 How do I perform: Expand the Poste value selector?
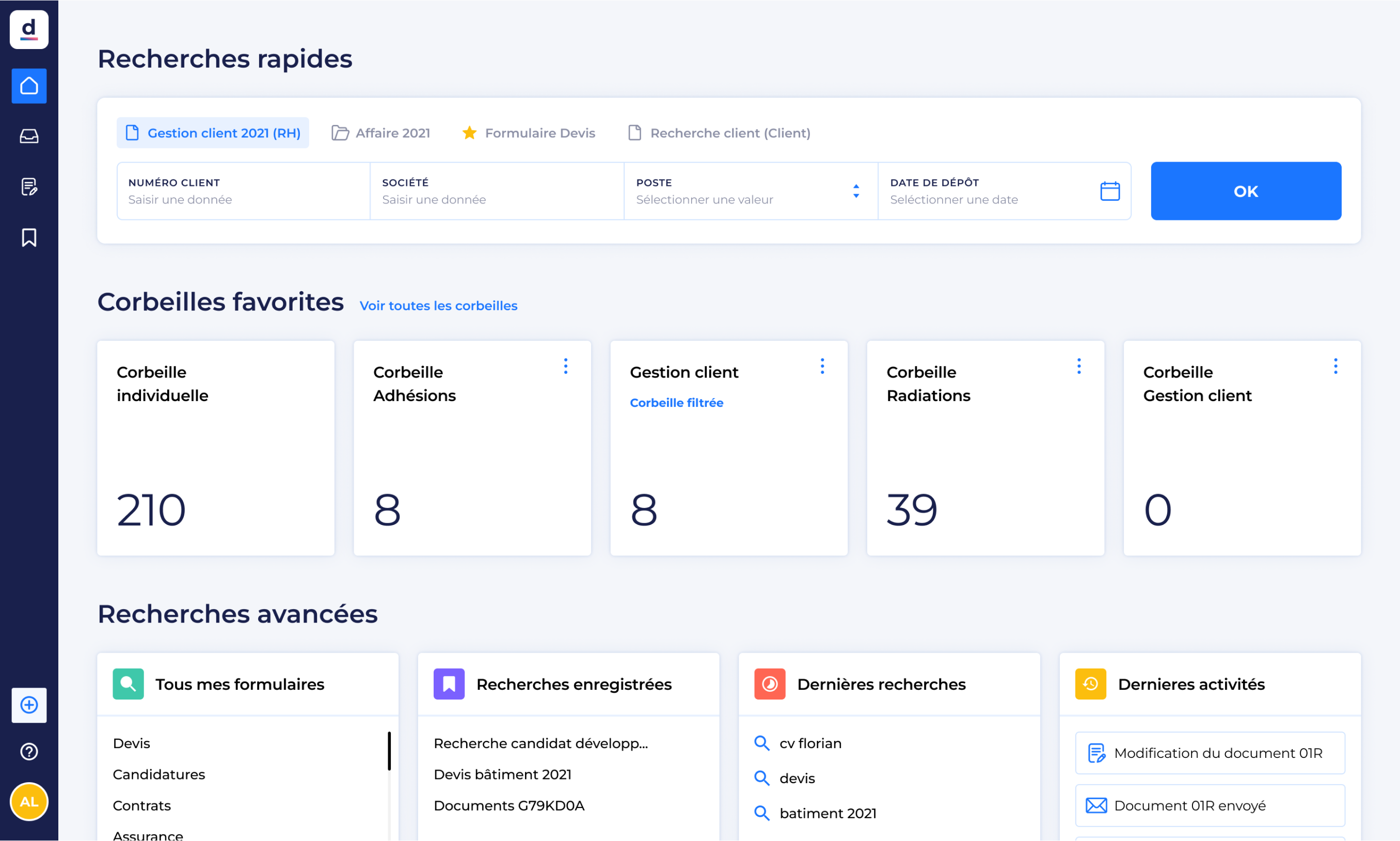click(x=855, y=191)
